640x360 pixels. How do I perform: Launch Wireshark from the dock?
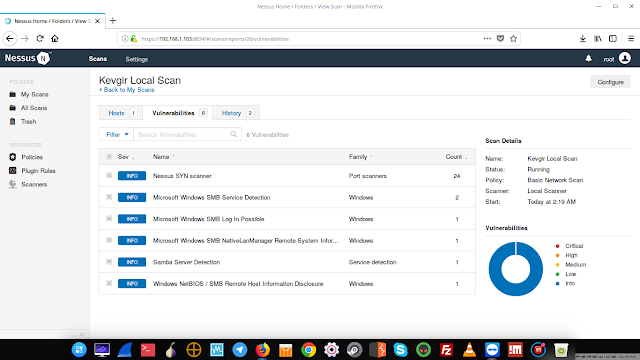[x=124, y=350]
